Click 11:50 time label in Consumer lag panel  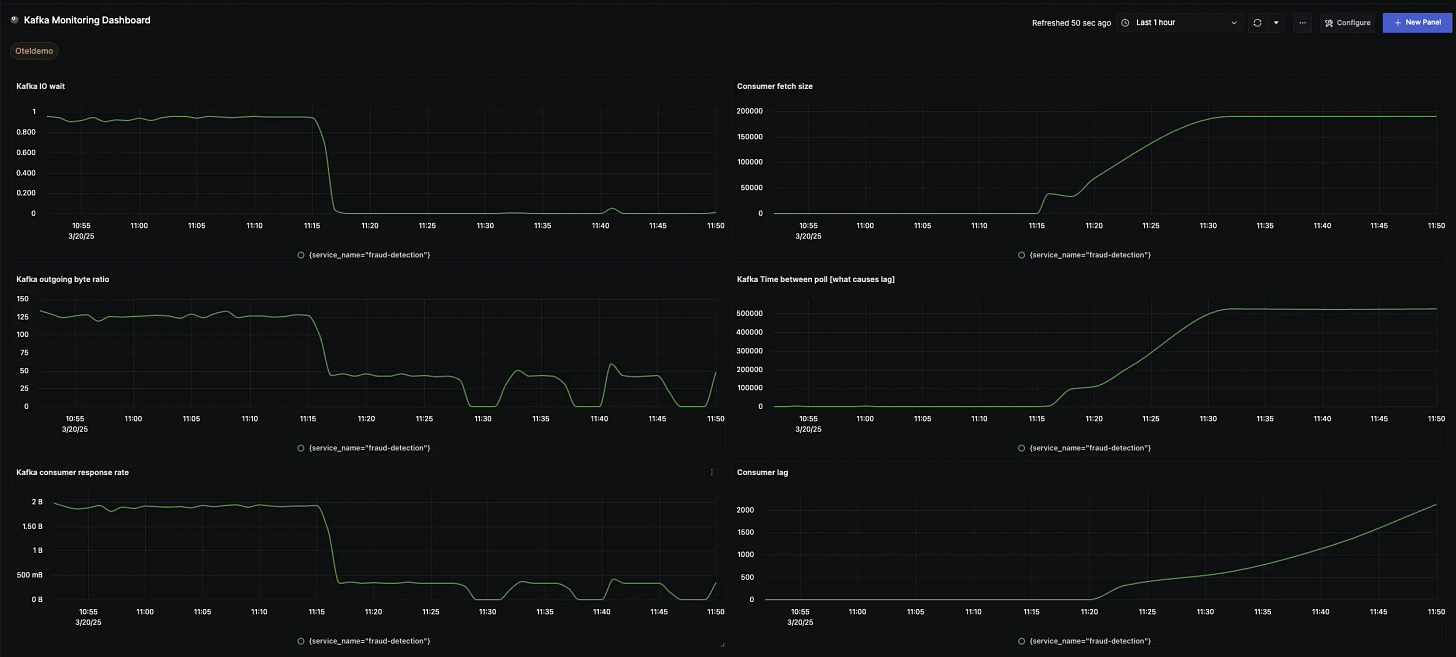point(1435,611)
